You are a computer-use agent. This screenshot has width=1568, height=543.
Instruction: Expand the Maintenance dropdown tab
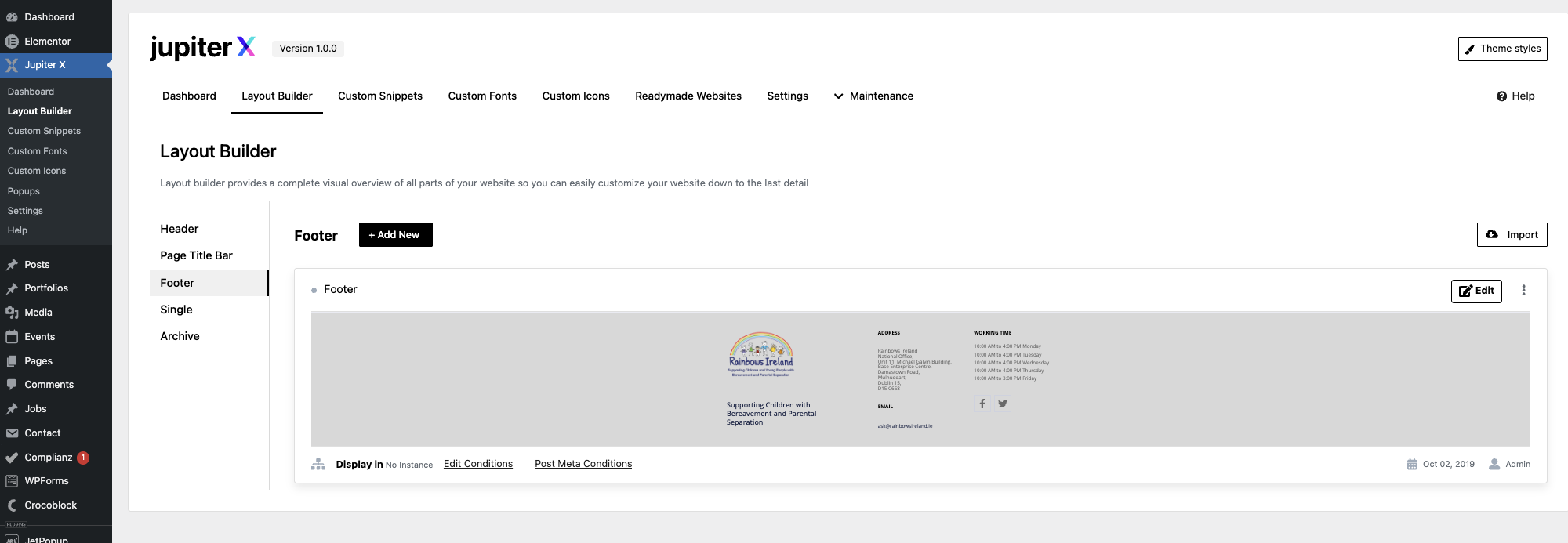(873, 96)
